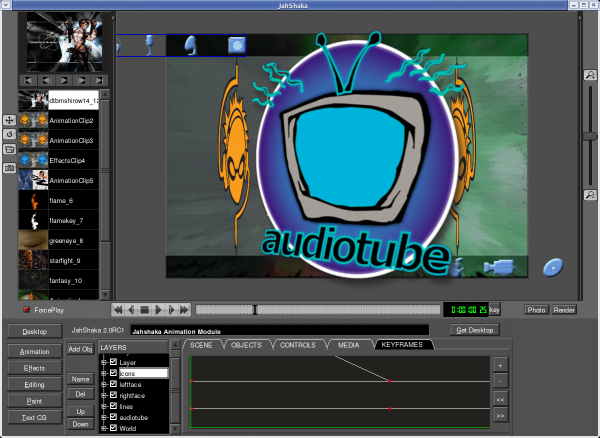
Task: Click the Photo button
Action: click(536, 310)
